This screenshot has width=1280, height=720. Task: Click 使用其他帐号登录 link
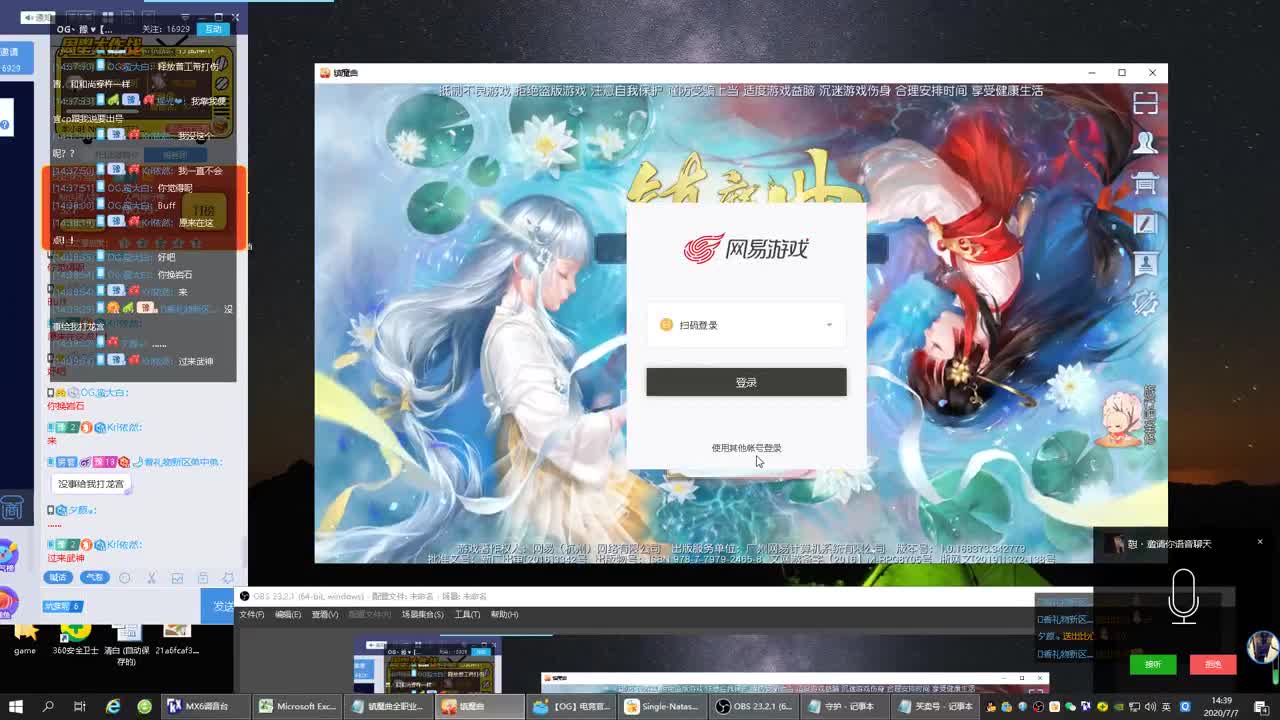coord(746,448)
